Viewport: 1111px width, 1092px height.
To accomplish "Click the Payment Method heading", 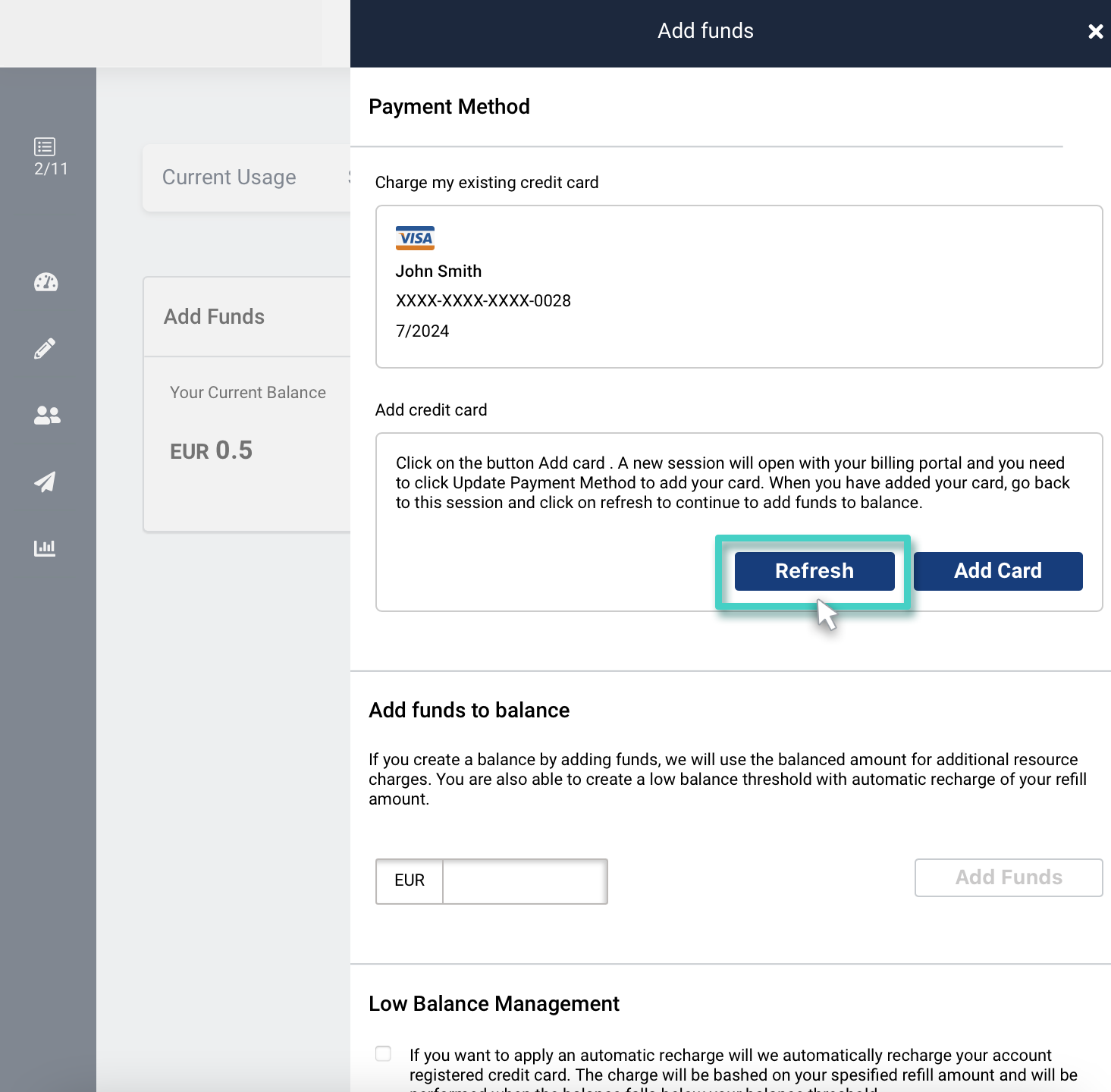I will click(449, 107).
